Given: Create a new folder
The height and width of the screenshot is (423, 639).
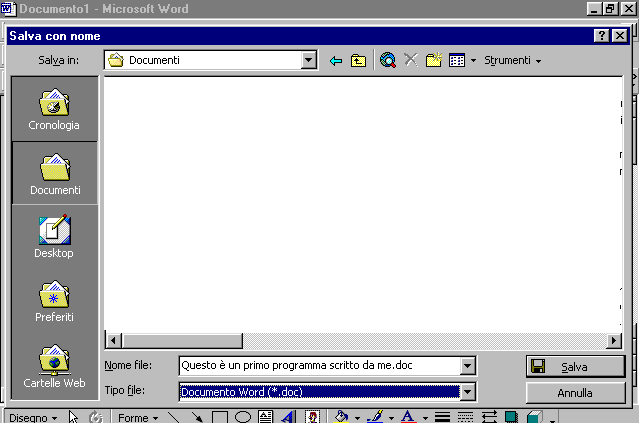Looking at the screenshot, I should [x=434, y=61].
